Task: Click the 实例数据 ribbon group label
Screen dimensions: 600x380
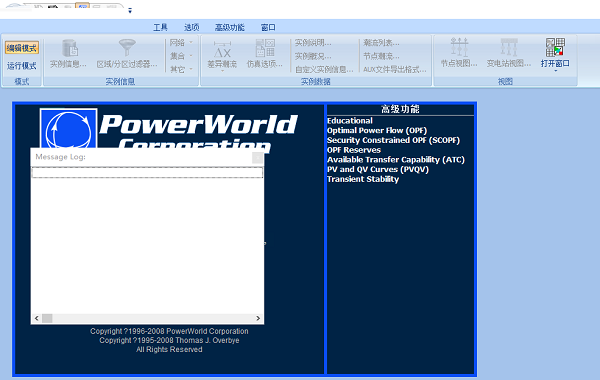Action: coord(316,82)
